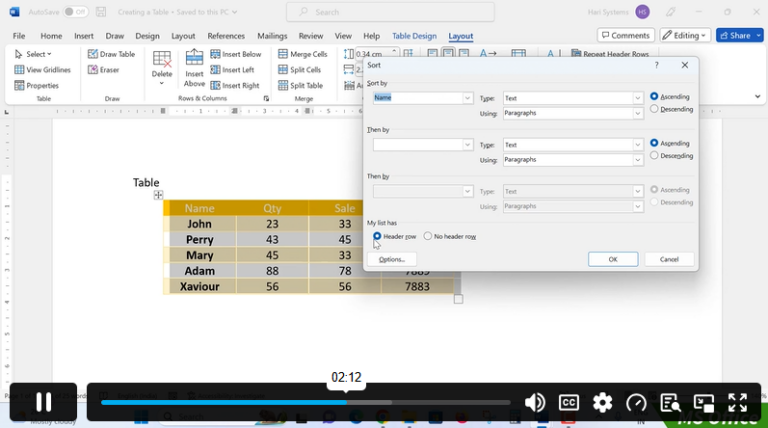The height and width of the screenshot is (428, 768).
Task: Click the Word search box
Action: tap(390, 12)
